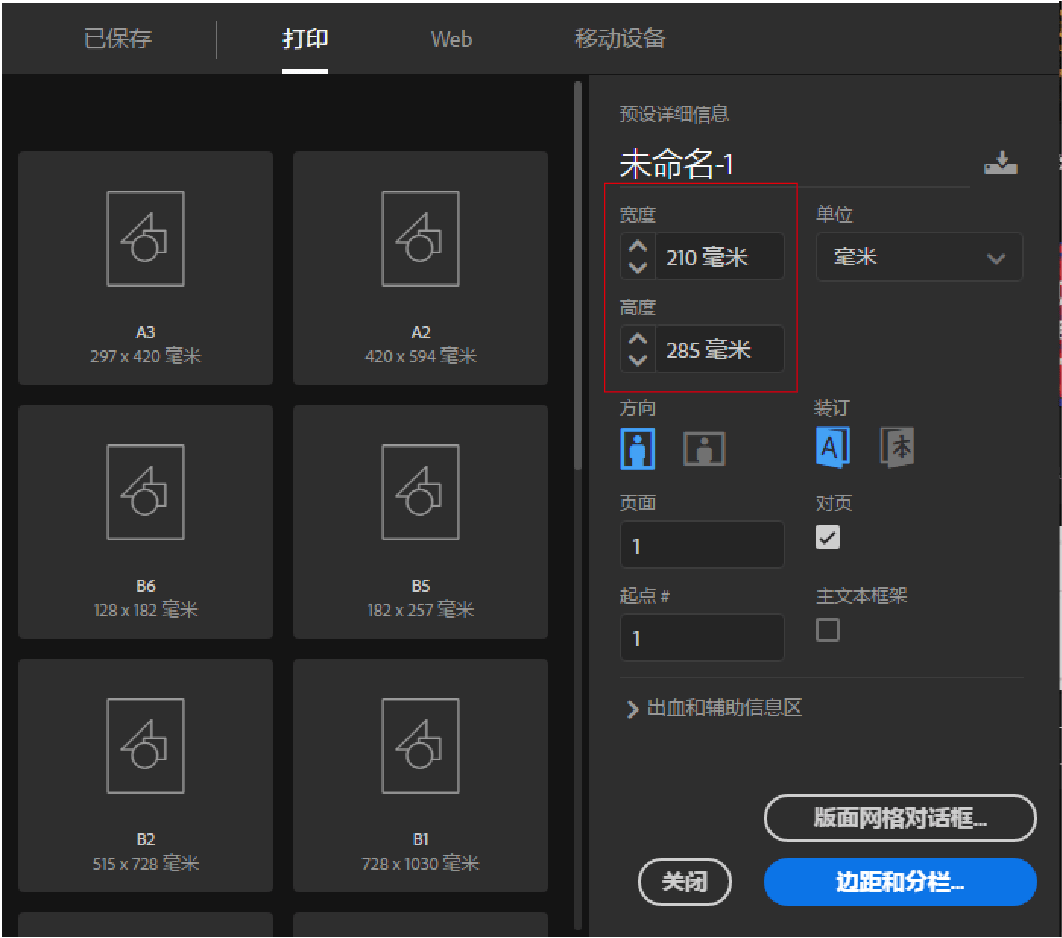
Task: Toggle the 对页 checkbox
Action: [x=828, y=538]
